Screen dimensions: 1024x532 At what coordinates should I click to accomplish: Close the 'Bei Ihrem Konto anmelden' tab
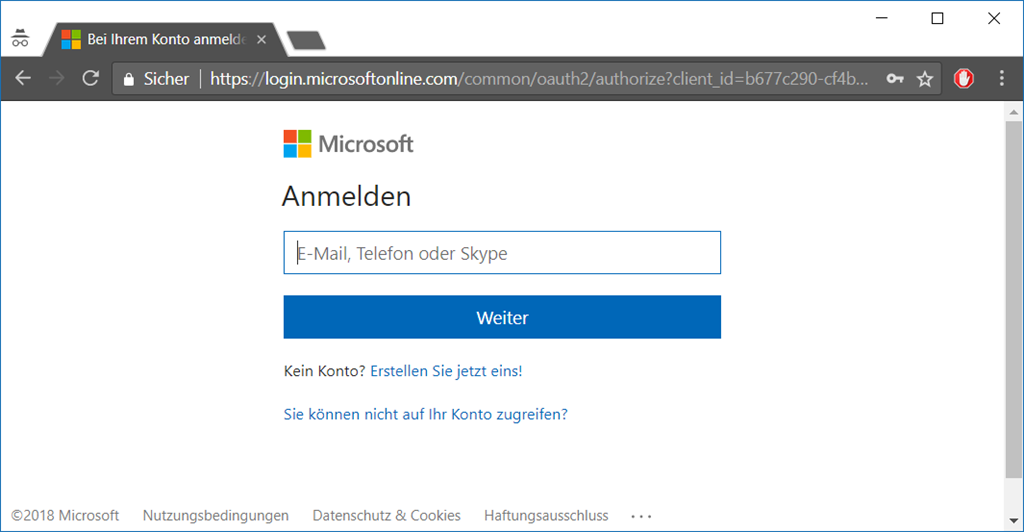click(x=262, y=40)
